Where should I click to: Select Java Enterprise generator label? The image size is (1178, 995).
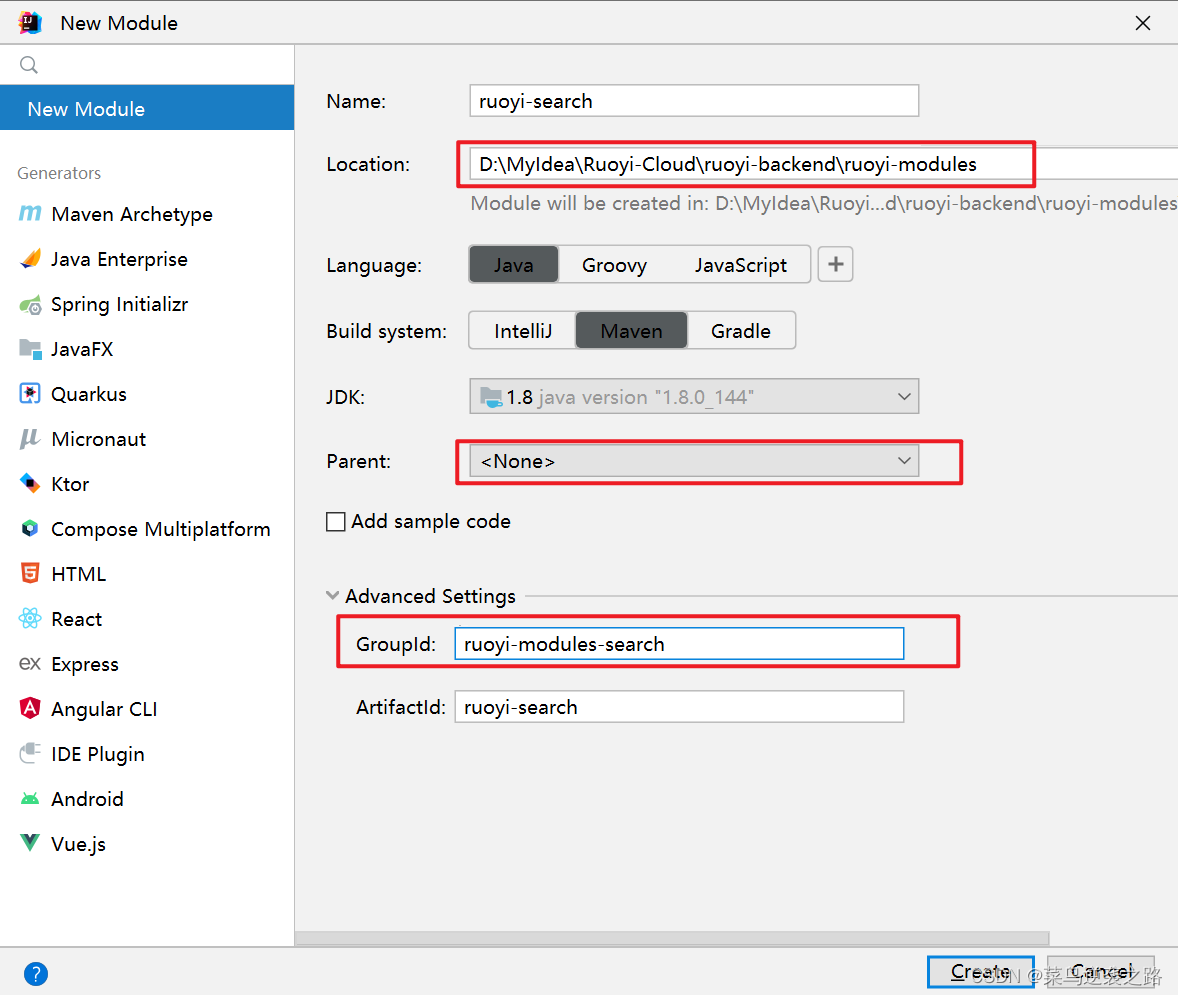[x=119, y=259]
